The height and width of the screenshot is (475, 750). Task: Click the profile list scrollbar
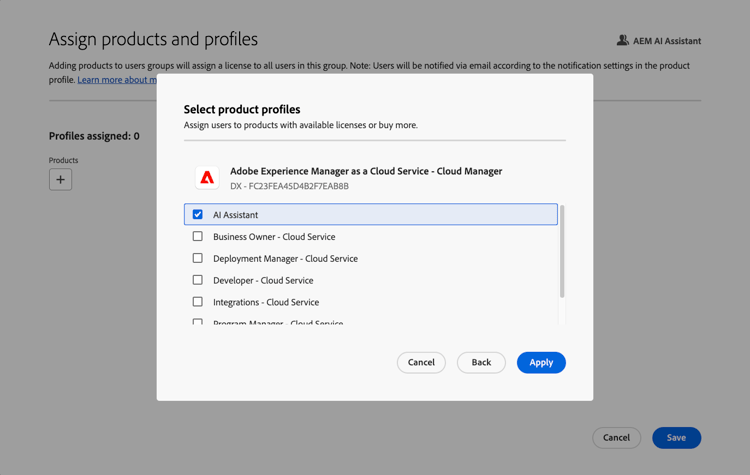[562, 252]
